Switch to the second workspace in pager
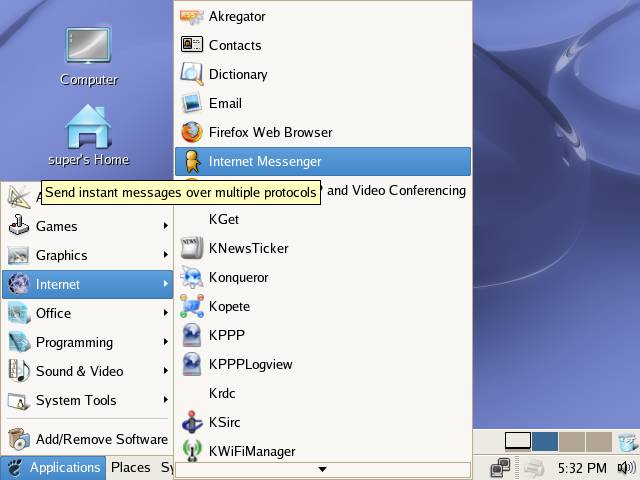The width and height of the screenshot is (640, 480). click(545, 441)
